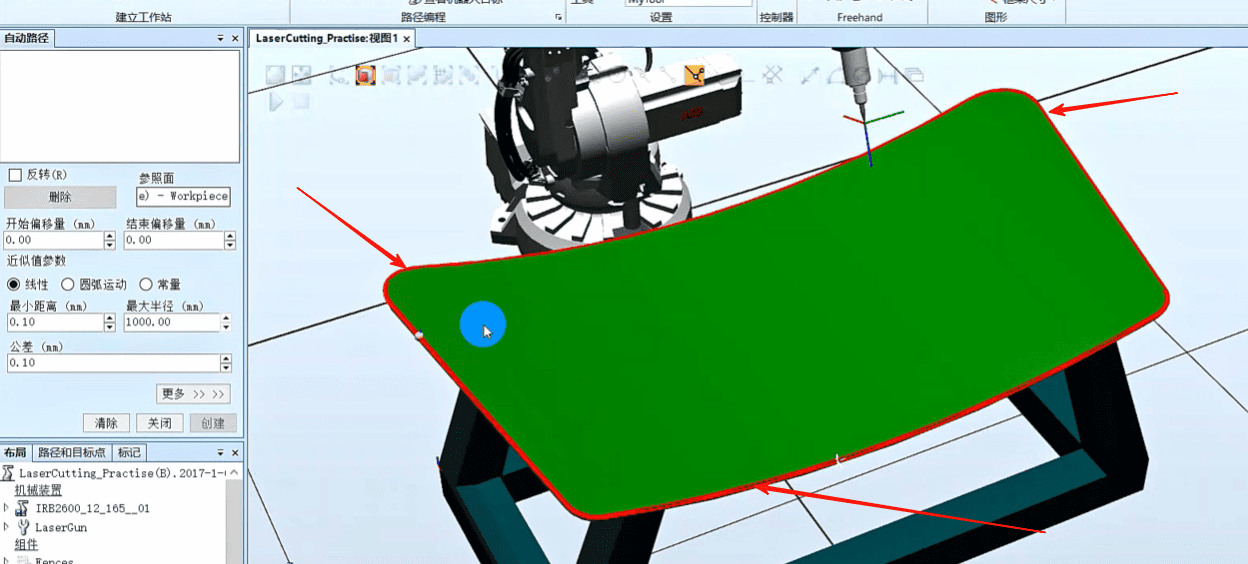Switch to the 标记 tab

pos(129,453)
